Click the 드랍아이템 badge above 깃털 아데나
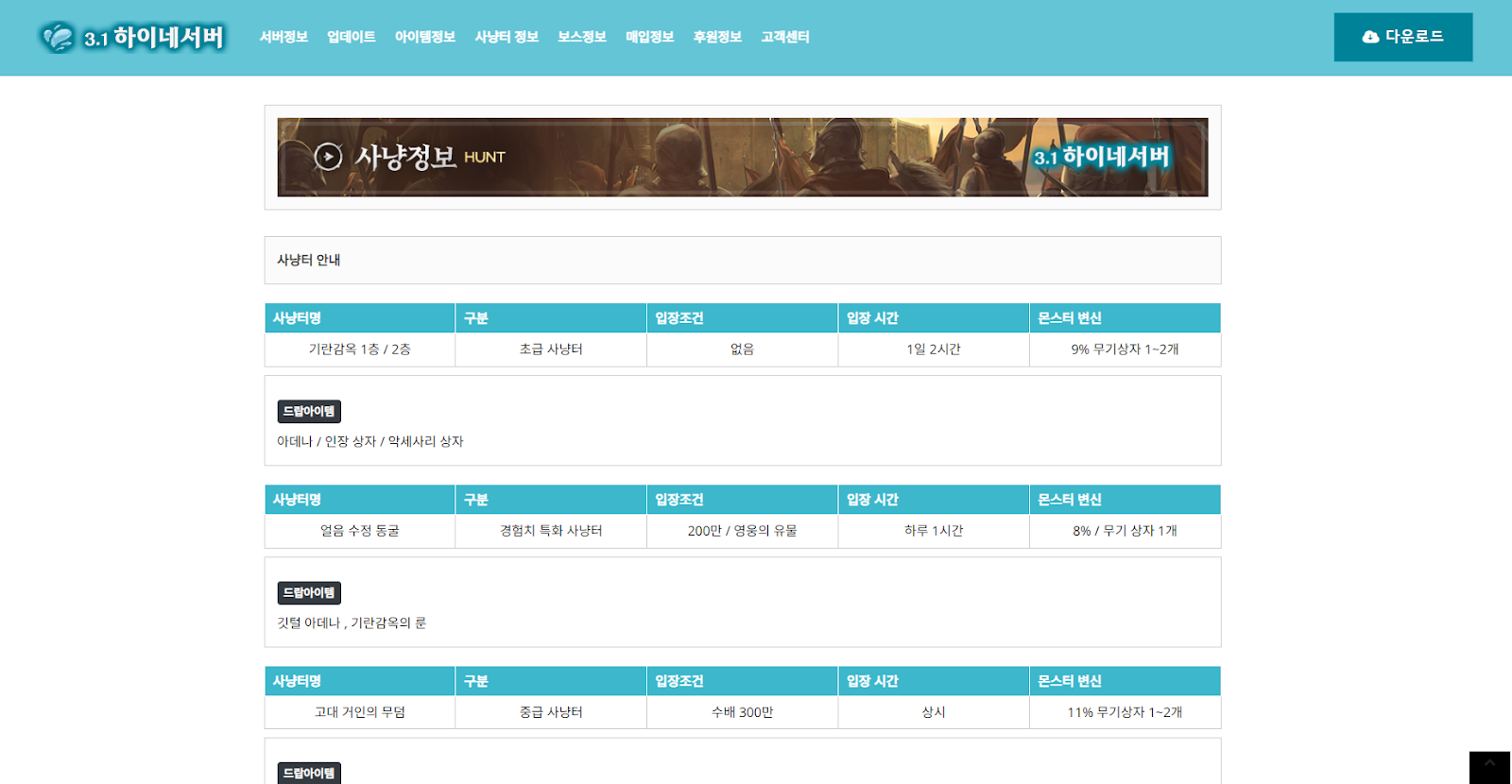The height and width of the screenshot is (784, 1512). [309, 592]
